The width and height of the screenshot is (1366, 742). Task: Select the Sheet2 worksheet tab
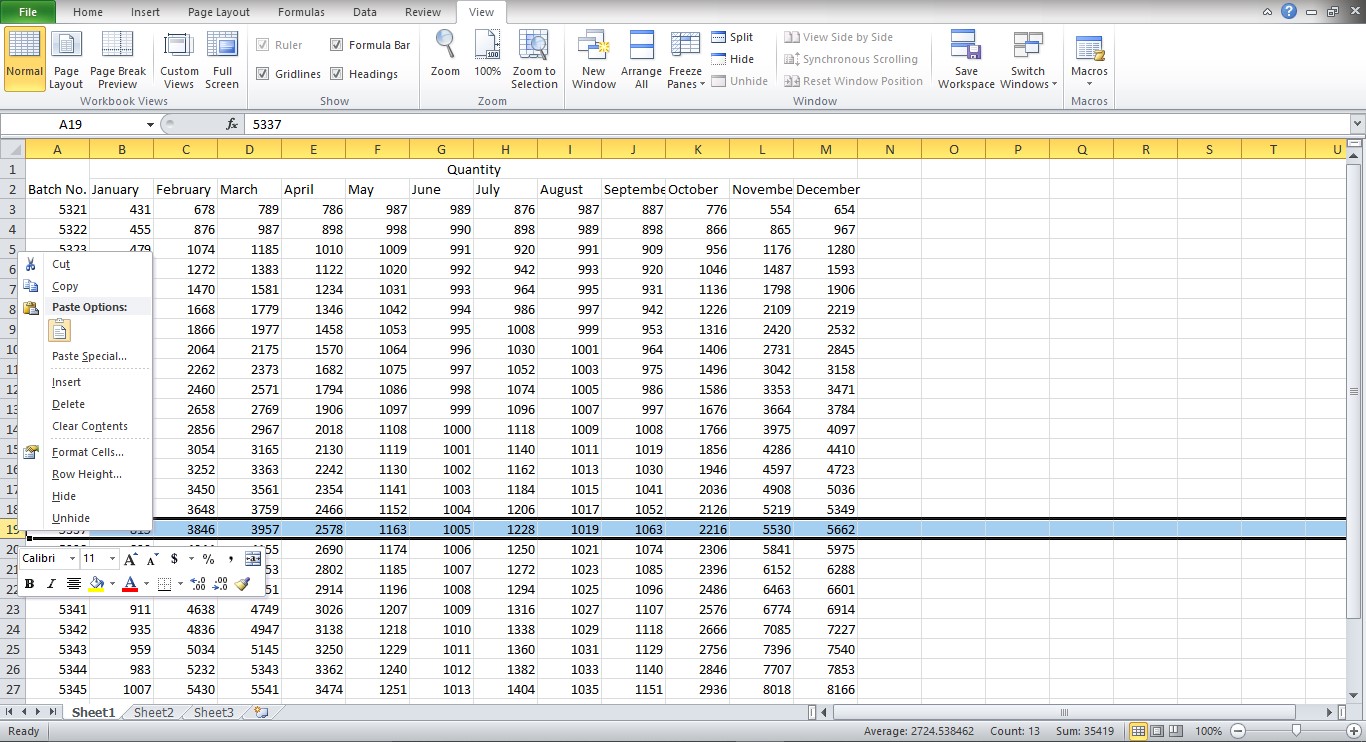tap(152, 712)
